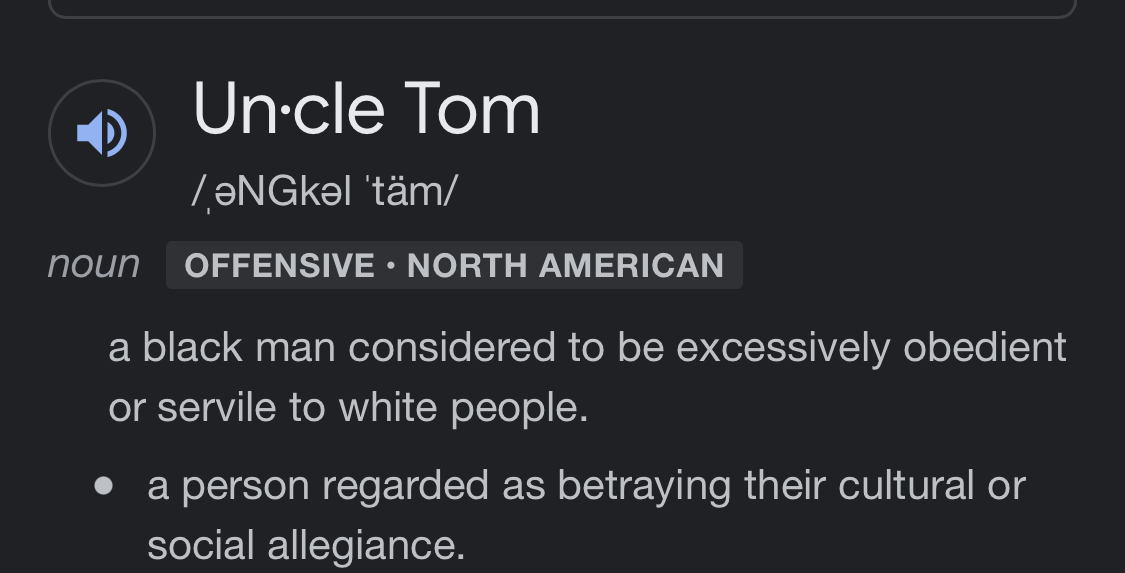Click the "OFFENSIVE" usage label
The width and height of the screenshot is (1125, 573).
(280, 265)
